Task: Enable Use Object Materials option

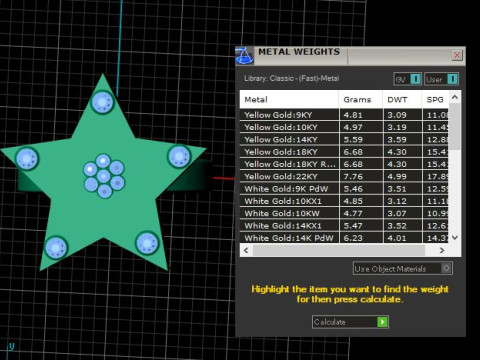Action: click(x=446, y=268)
